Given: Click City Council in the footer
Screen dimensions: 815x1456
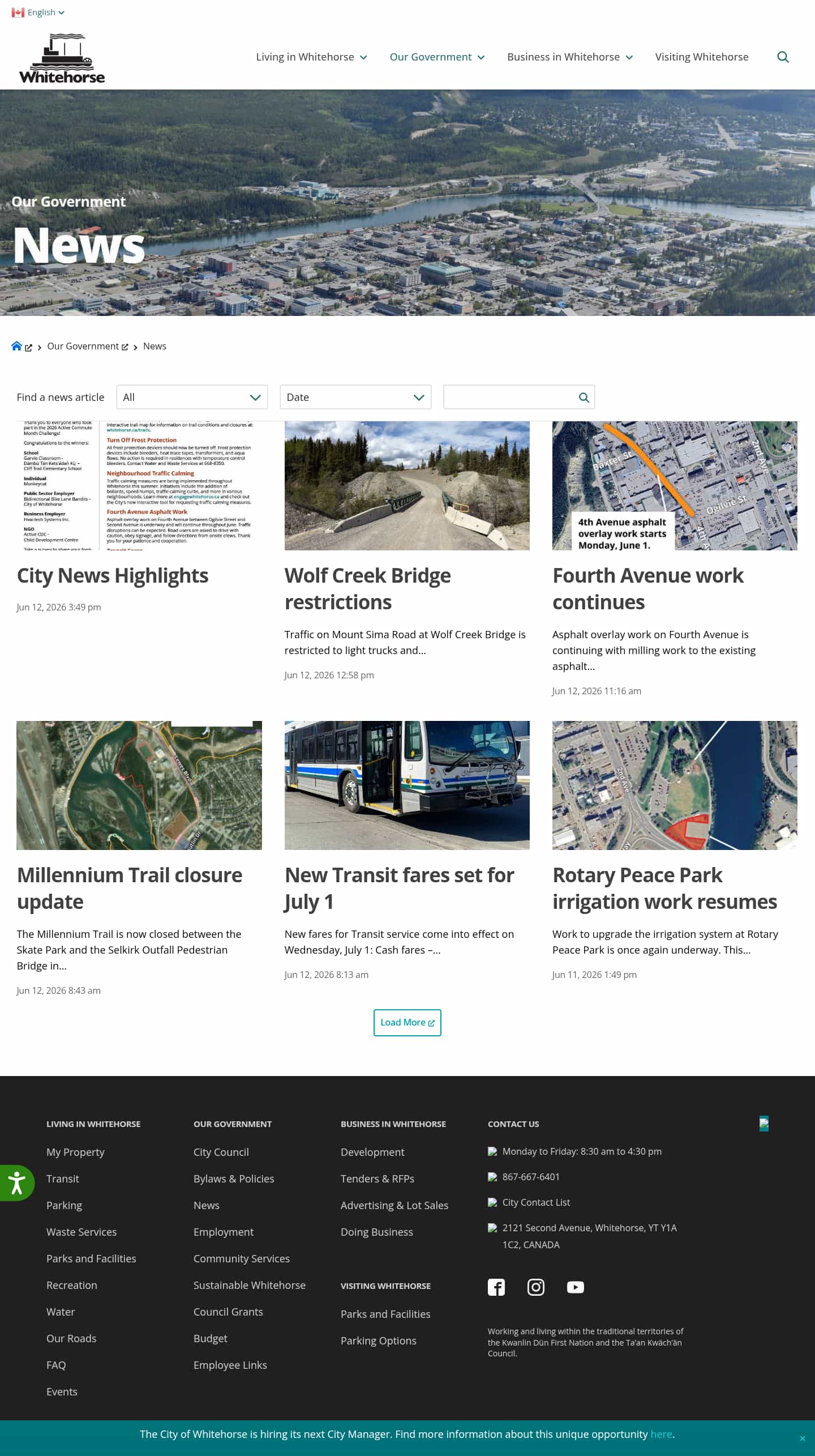Looking at the screenshot, I should click(x=221, y=1152).
